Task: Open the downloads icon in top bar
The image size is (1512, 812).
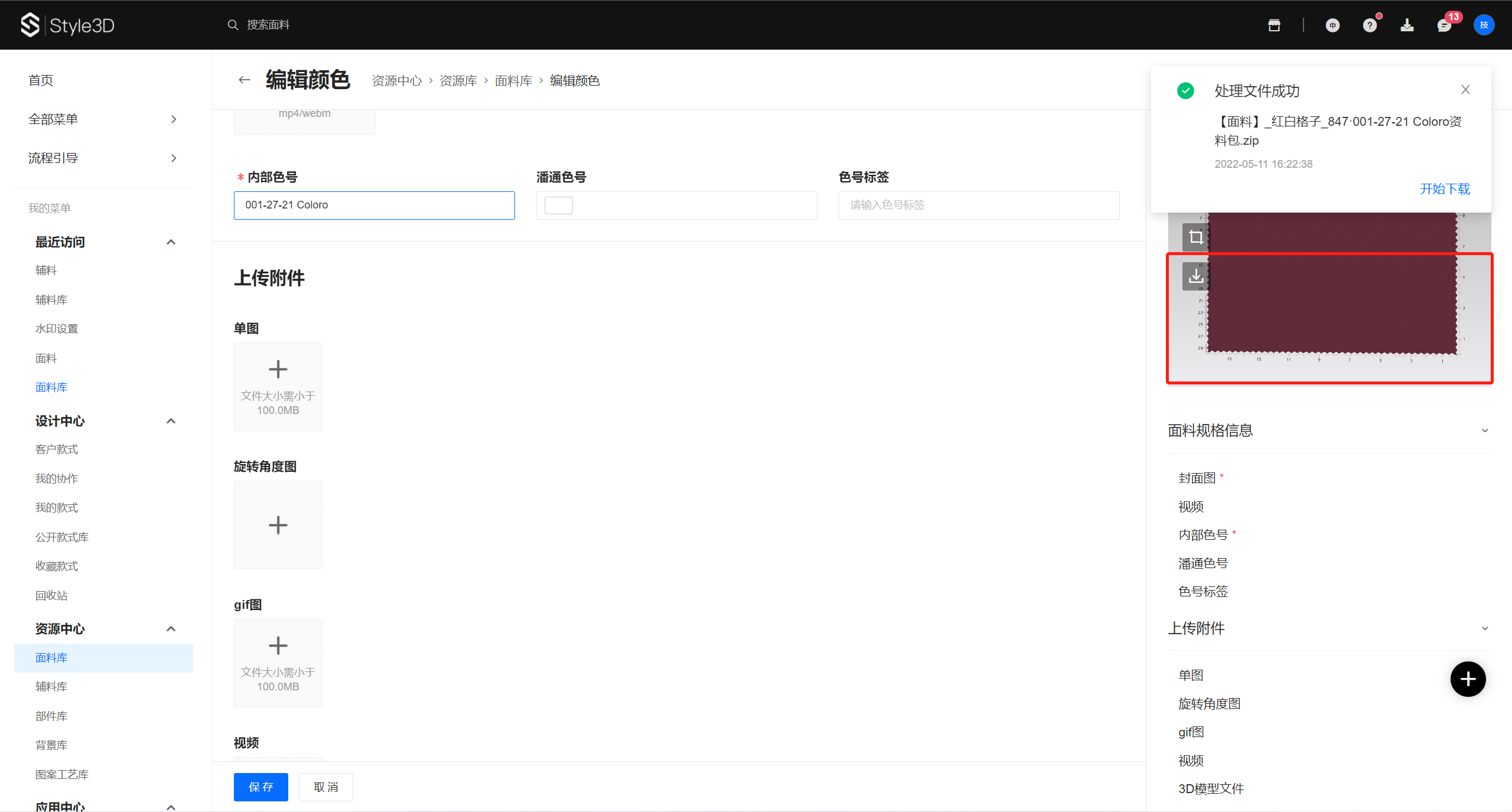Action: (x=1407, y=25)
